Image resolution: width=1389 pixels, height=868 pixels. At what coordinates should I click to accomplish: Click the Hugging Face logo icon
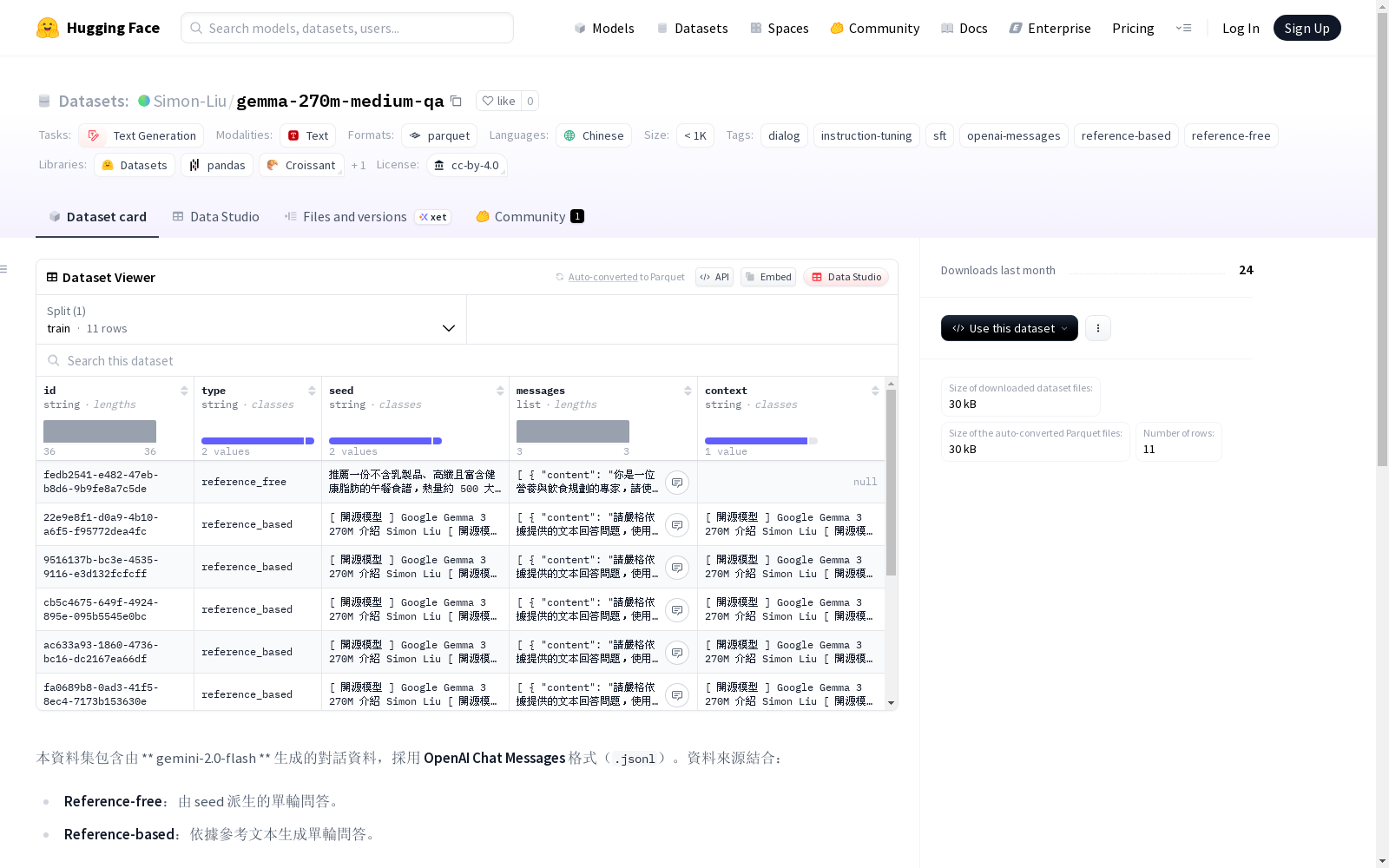coord(48,28)
